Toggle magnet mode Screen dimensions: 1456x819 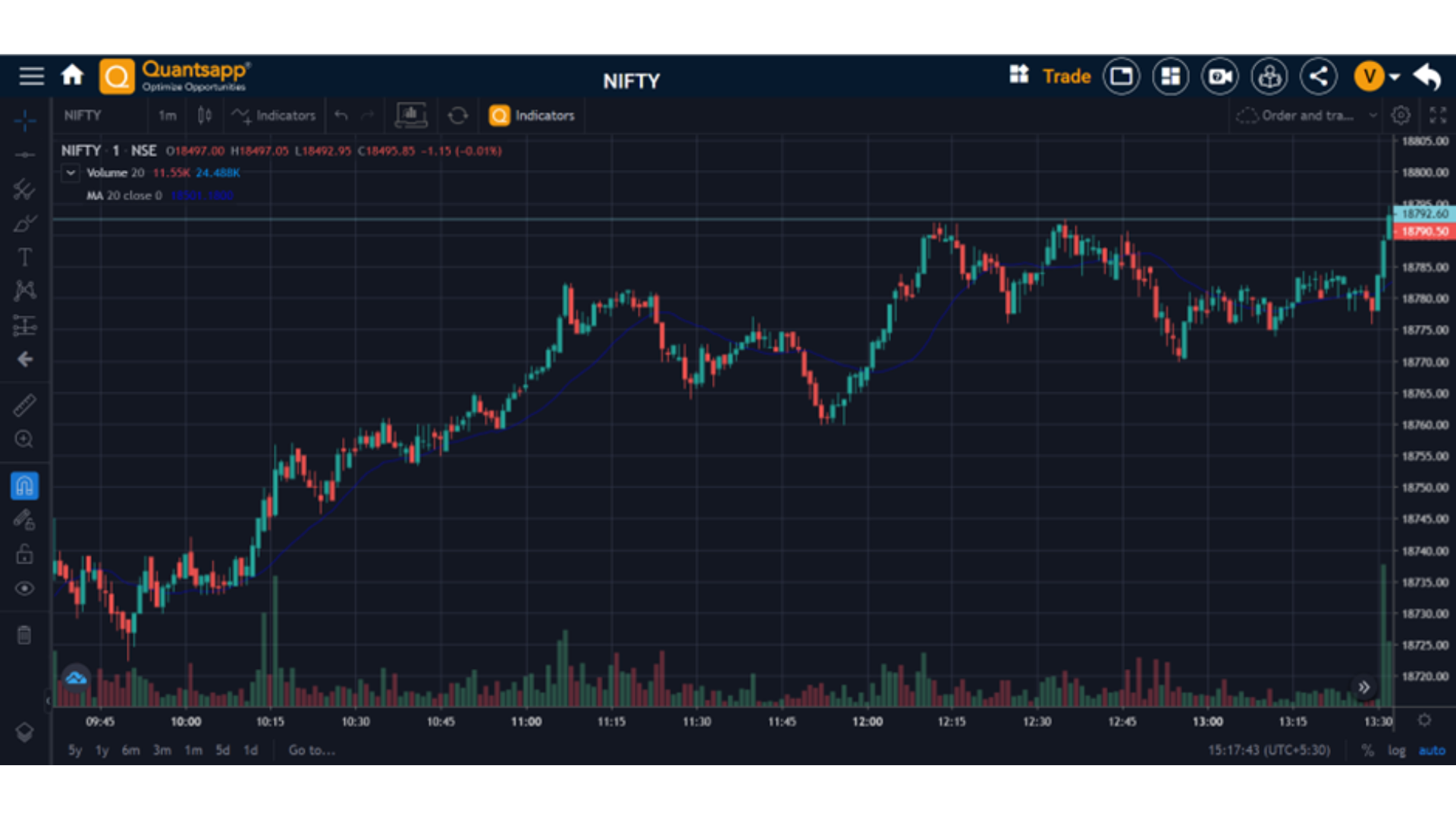24,486
